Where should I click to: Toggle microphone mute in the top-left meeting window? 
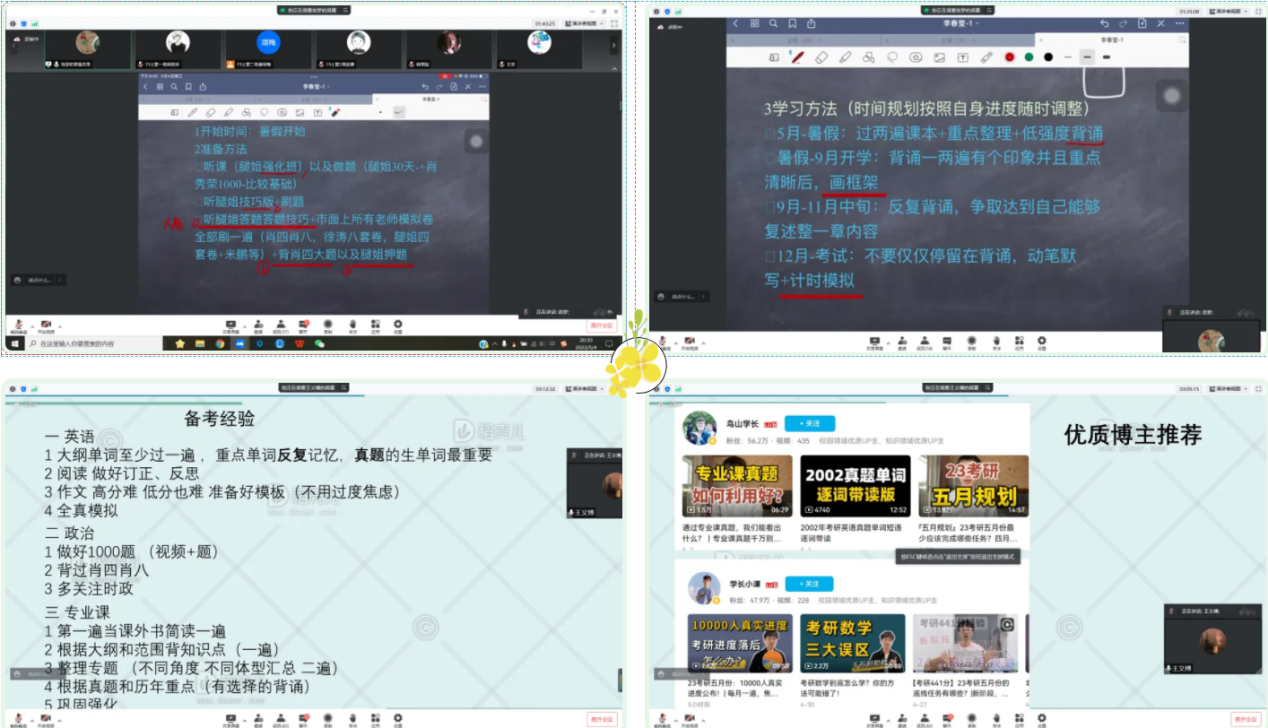17,324
